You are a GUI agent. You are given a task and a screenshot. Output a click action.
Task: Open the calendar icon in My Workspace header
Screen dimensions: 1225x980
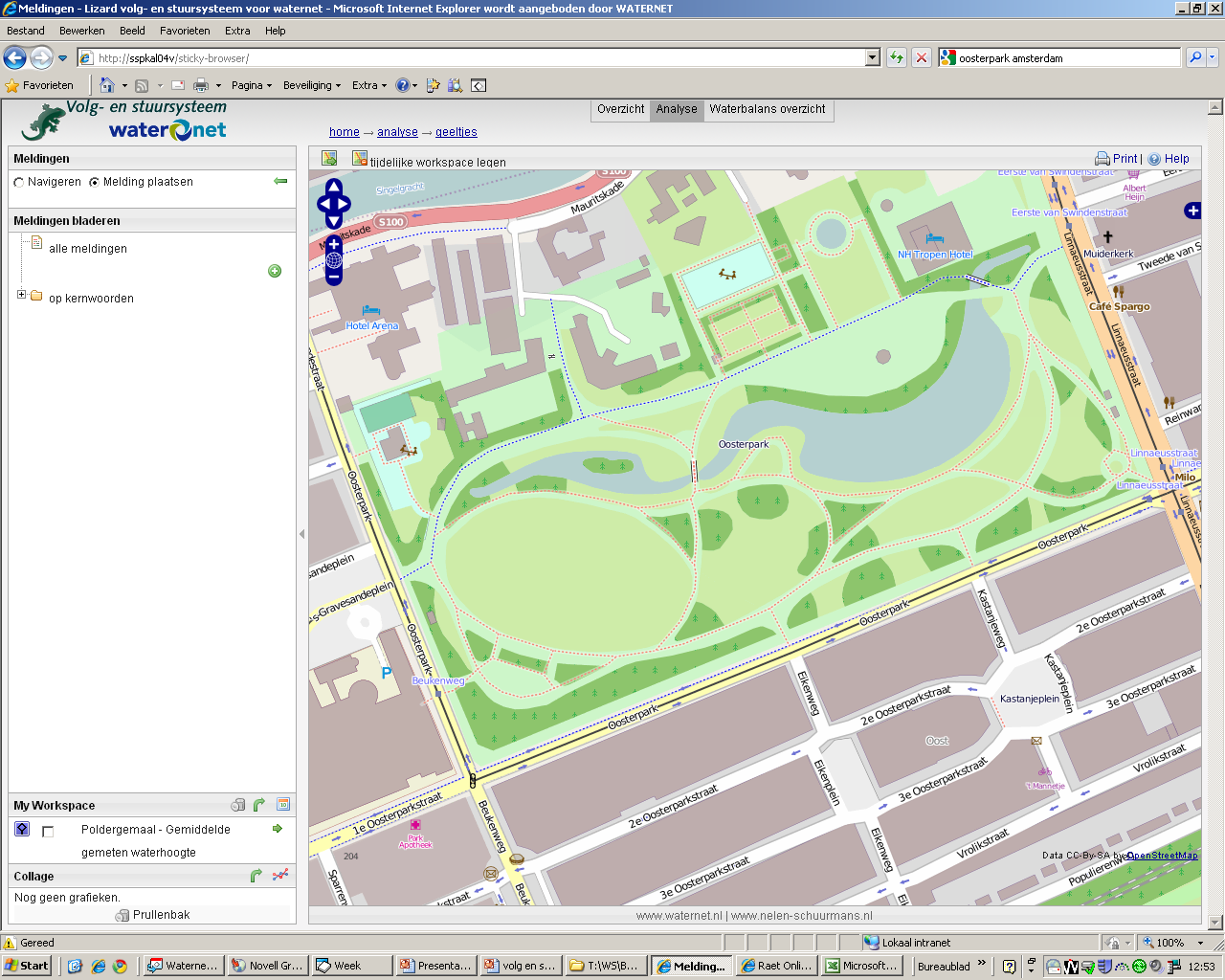tap(283, 805)
